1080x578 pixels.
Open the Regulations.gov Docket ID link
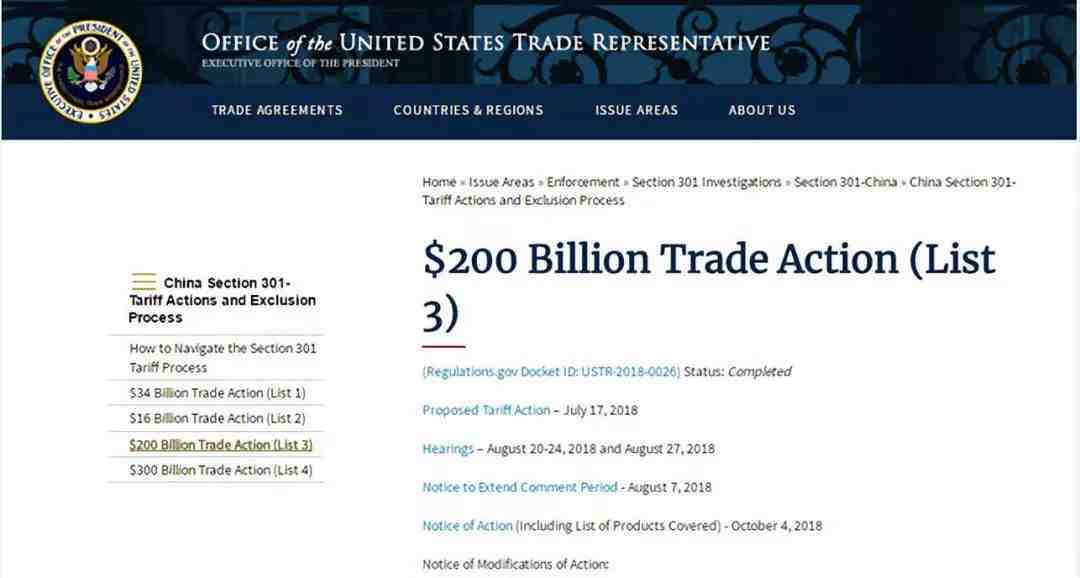(551, 371)
